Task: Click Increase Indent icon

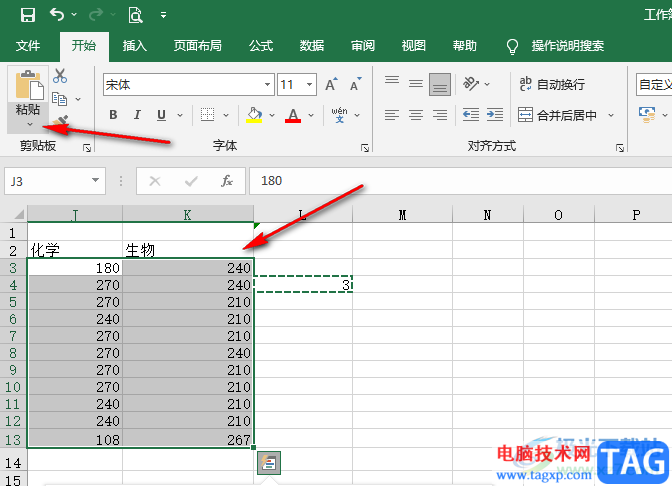Action: pos(495,115)
